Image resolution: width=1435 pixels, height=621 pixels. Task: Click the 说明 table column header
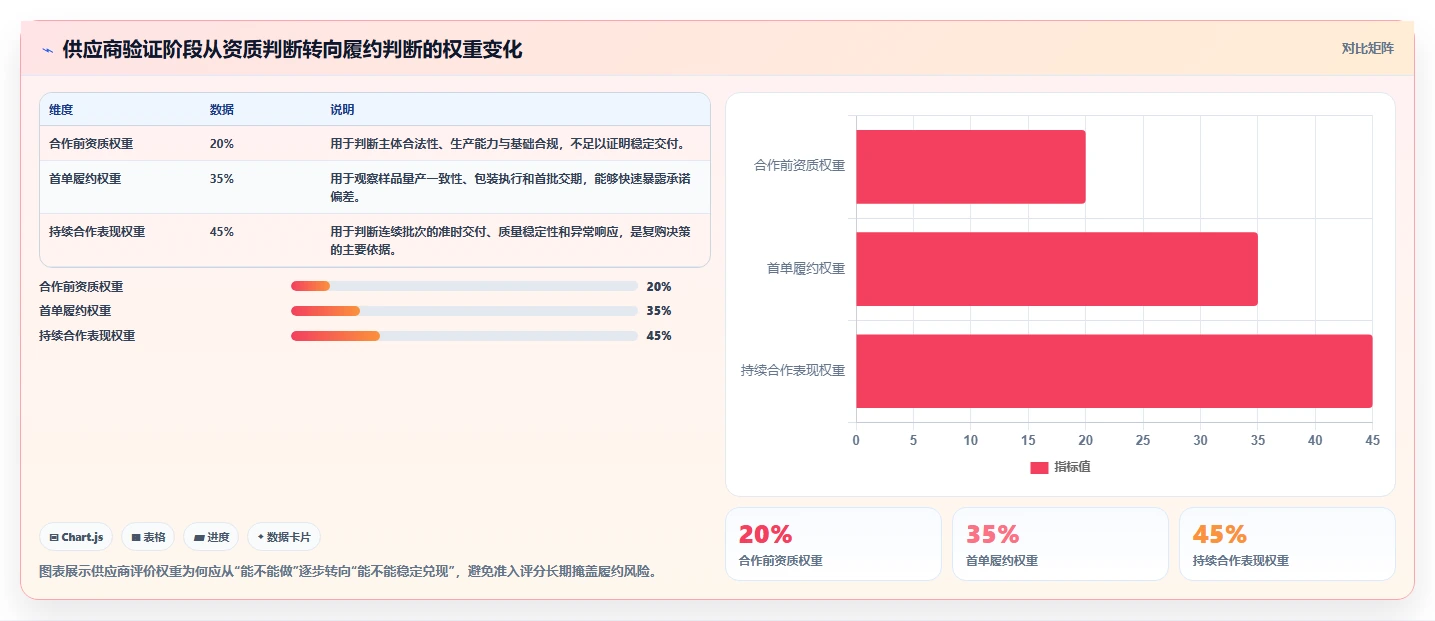342,109
